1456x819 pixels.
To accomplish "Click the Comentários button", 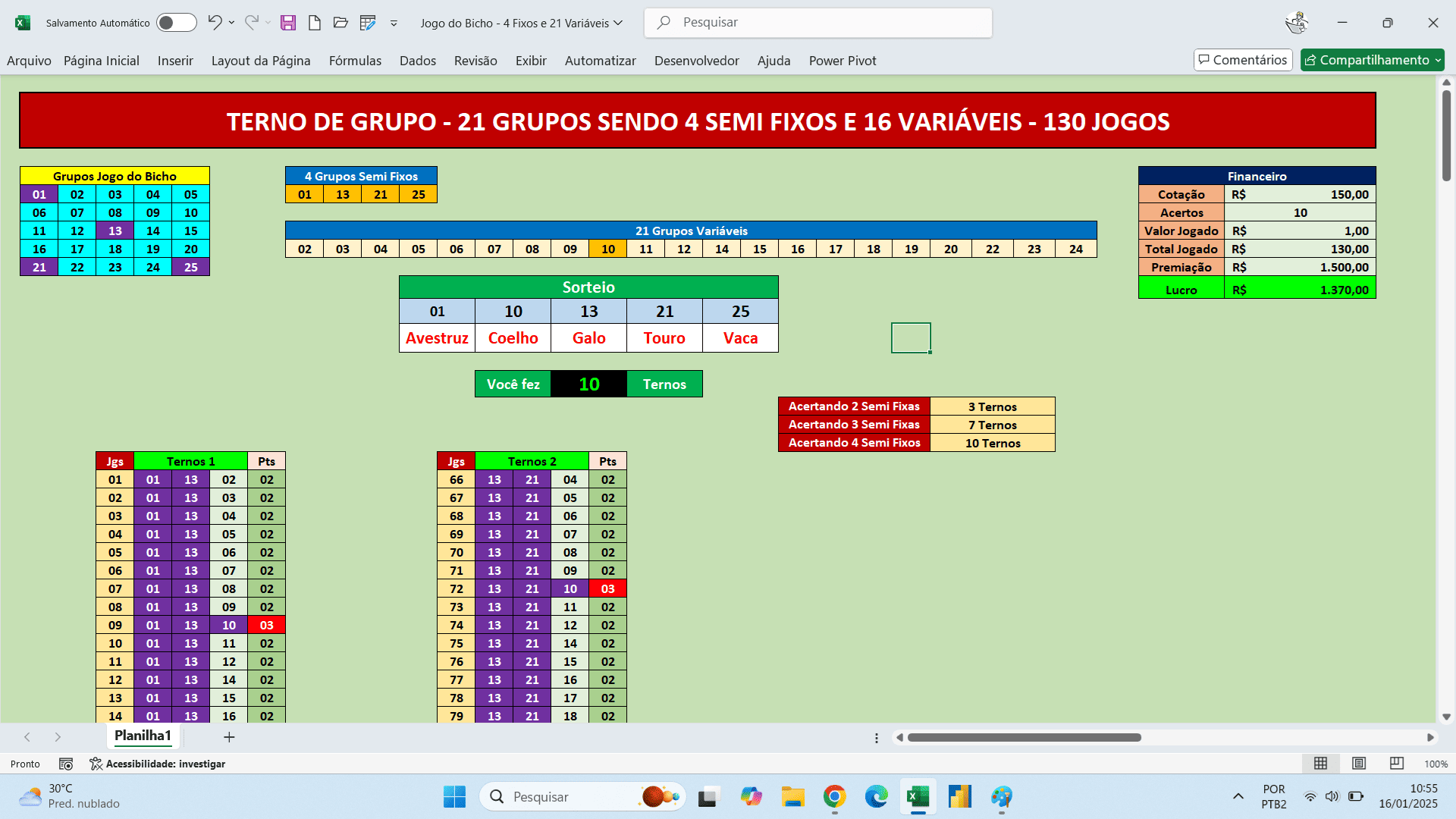I will pyautogui.click(x=1242, y=60).
